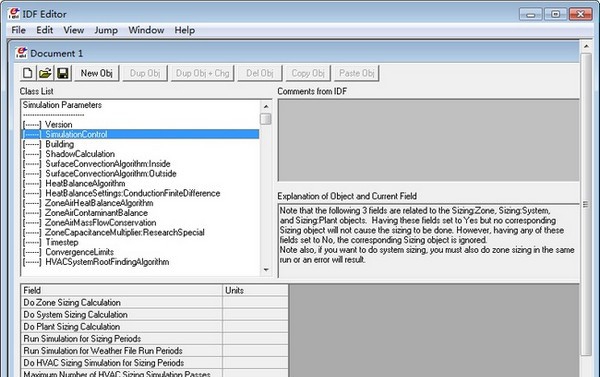This screenshot has width=600, height=377.
Task: Open the Jump menu
Action: pos(106,30)
